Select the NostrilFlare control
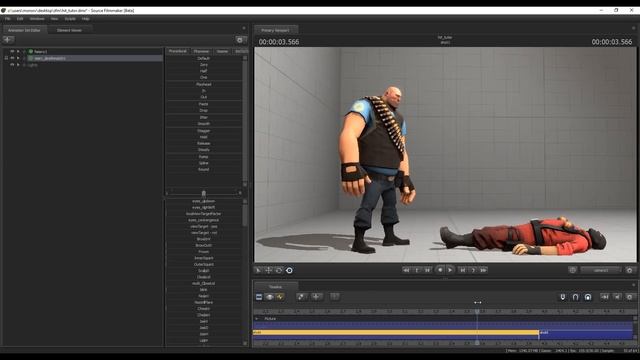This screenshot has width=640, height=360. (204, 302)
